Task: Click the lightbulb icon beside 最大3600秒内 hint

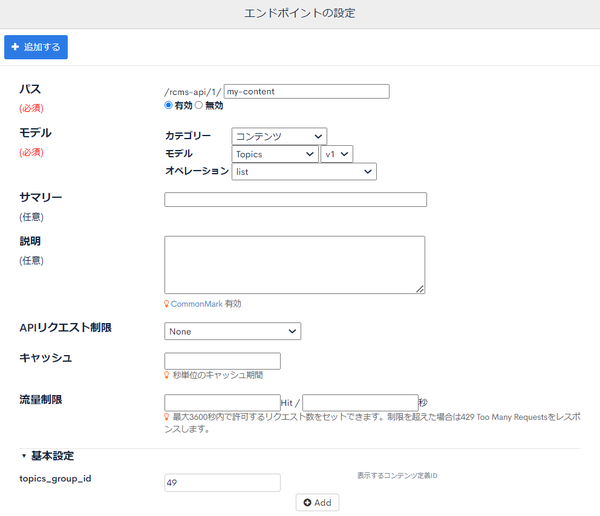Action: [166, 417]
